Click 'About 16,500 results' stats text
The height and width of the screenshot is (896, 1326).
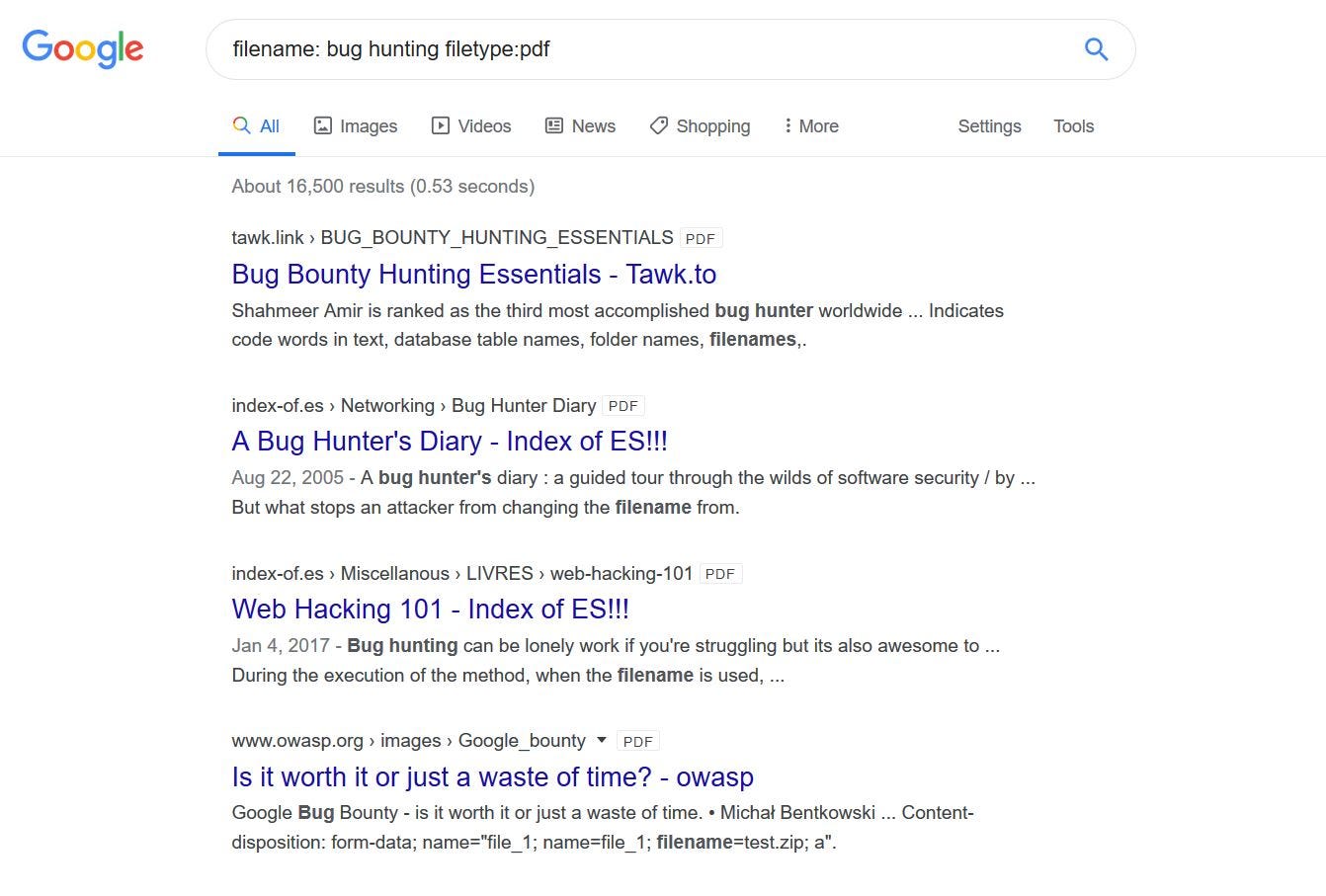point(383,186)
